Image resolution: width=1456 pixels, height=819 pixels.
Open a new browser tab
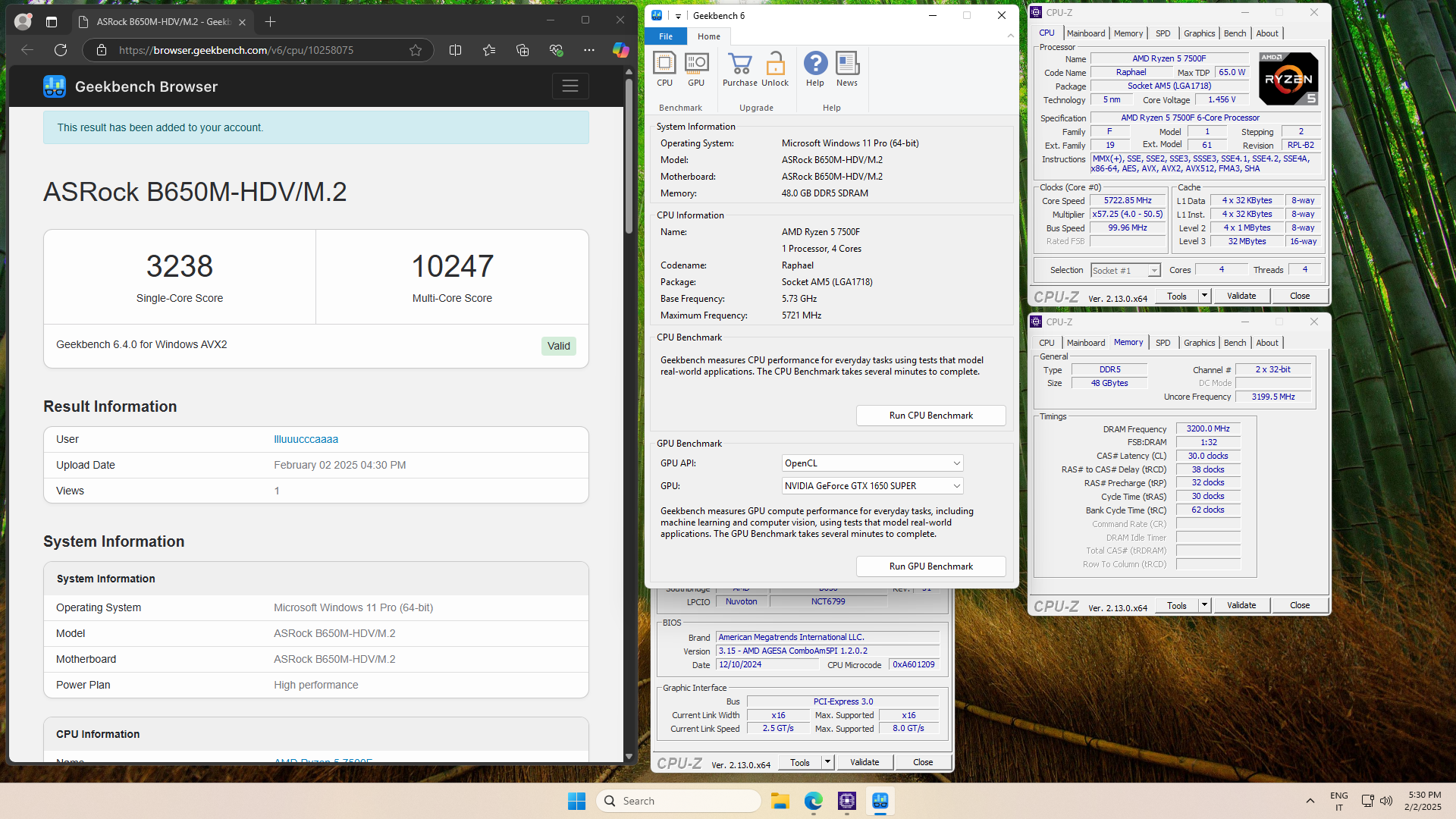tap(270, 21)
